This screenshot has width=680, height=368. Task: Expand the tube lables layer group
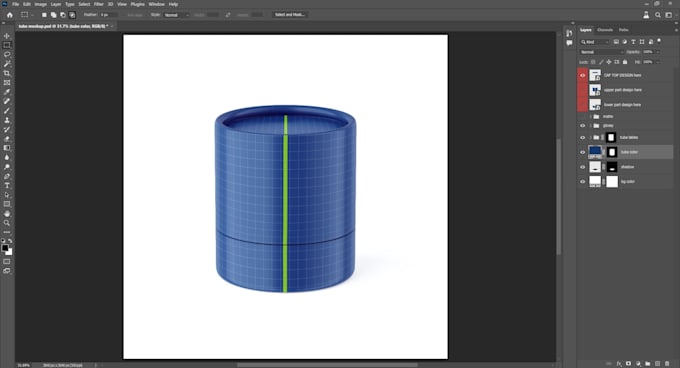(x=590, y=138)
